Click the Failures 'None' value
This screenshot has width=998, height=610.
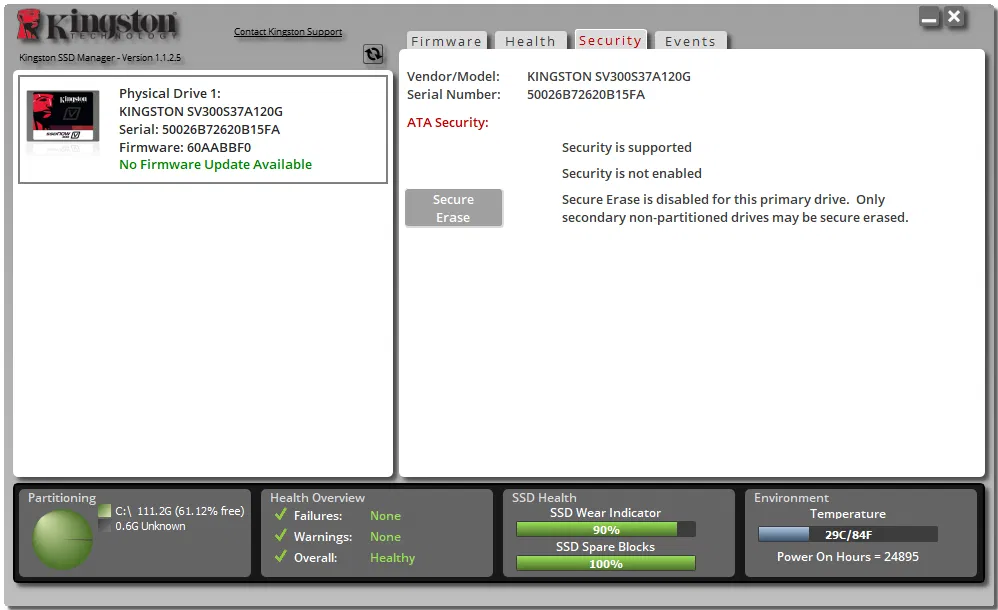(385, 516)
